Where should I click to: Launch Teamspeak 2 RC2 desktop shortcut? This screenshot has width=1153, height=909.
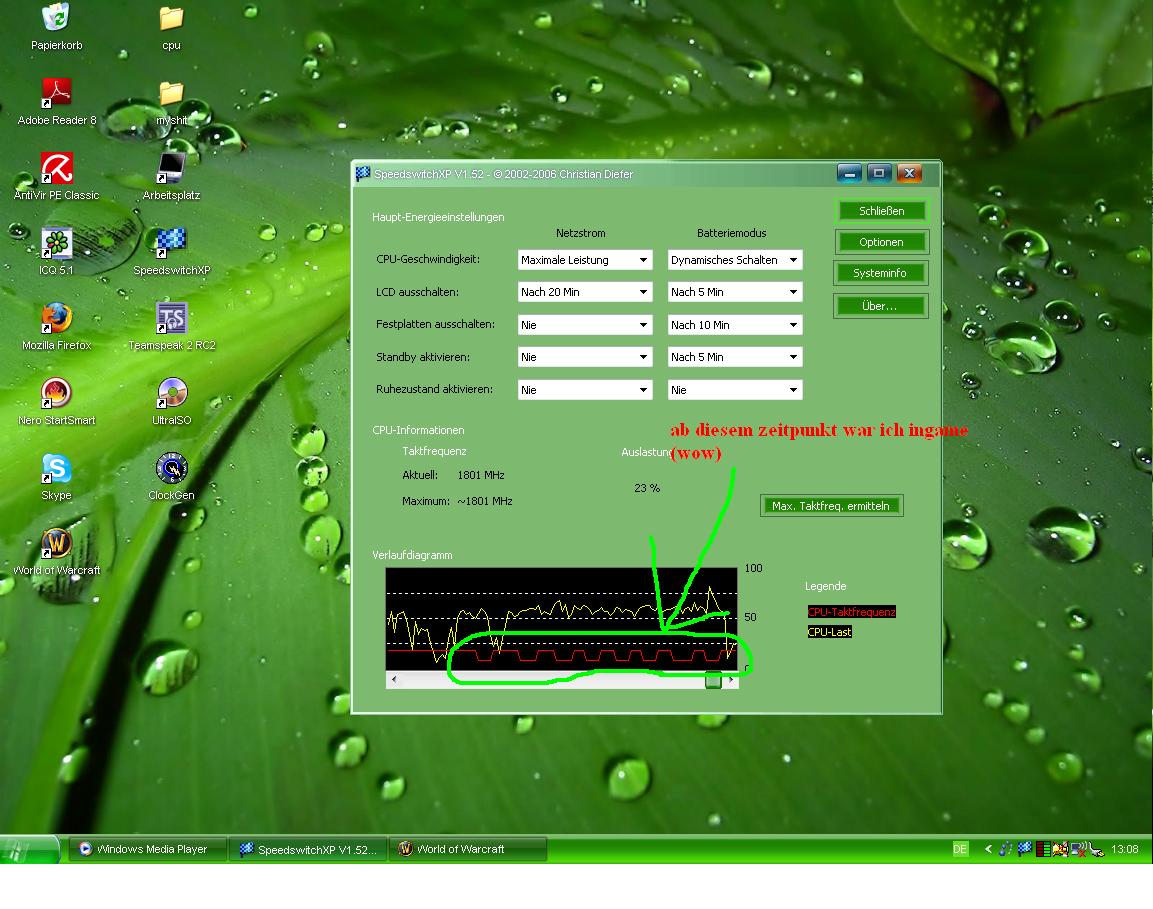(x=171, y=327)
